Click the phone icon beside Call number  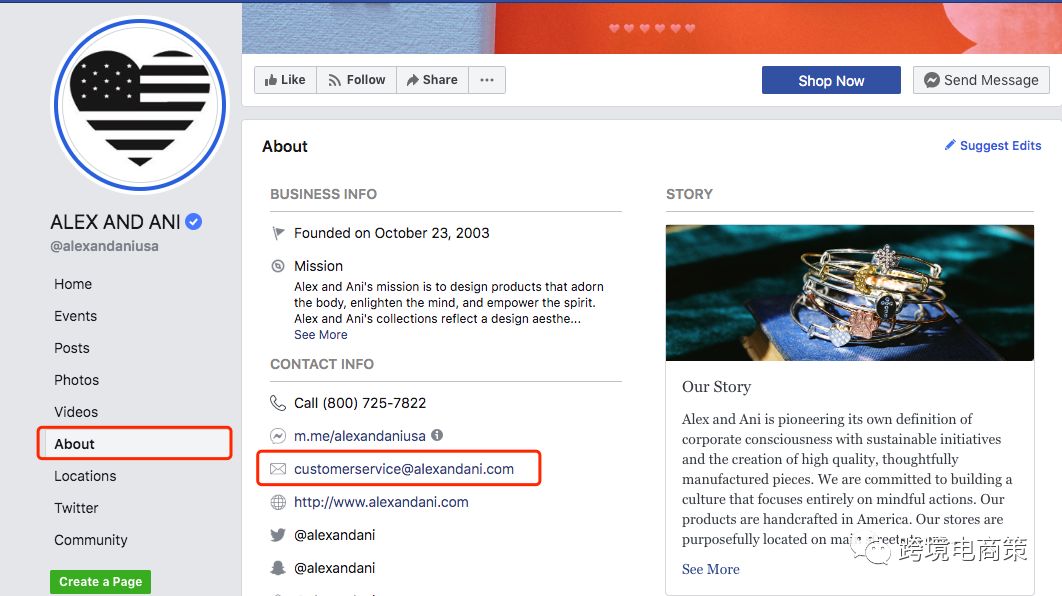[278, 403]
